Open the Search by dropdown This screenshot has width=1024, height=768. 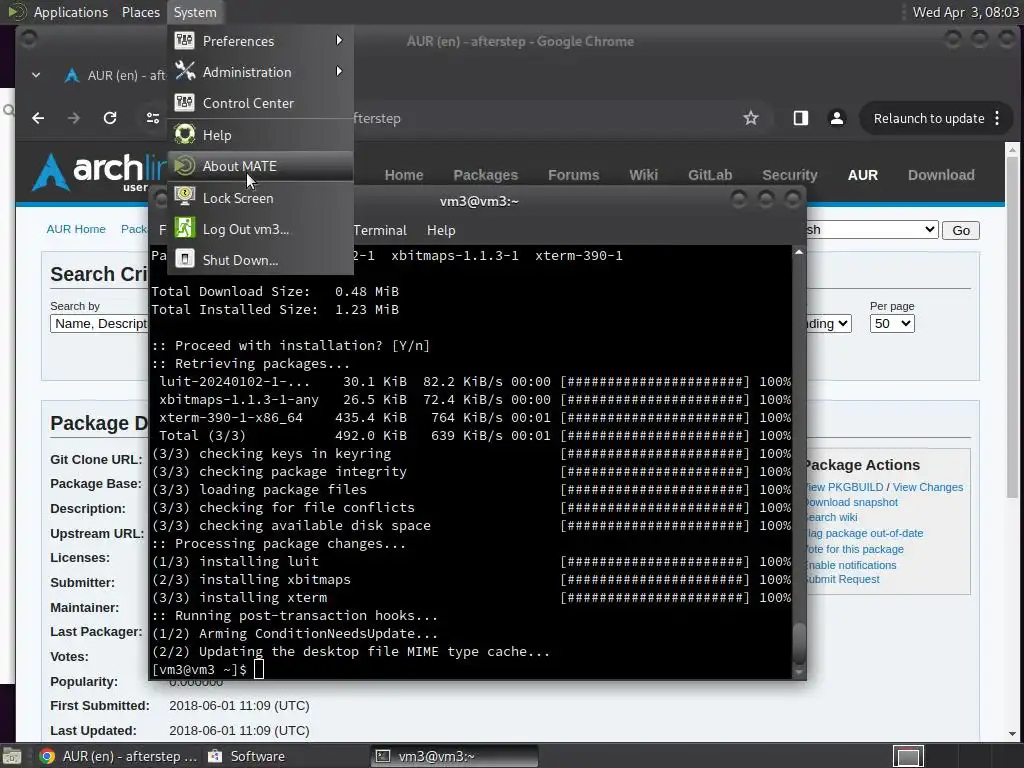[99, 323]
